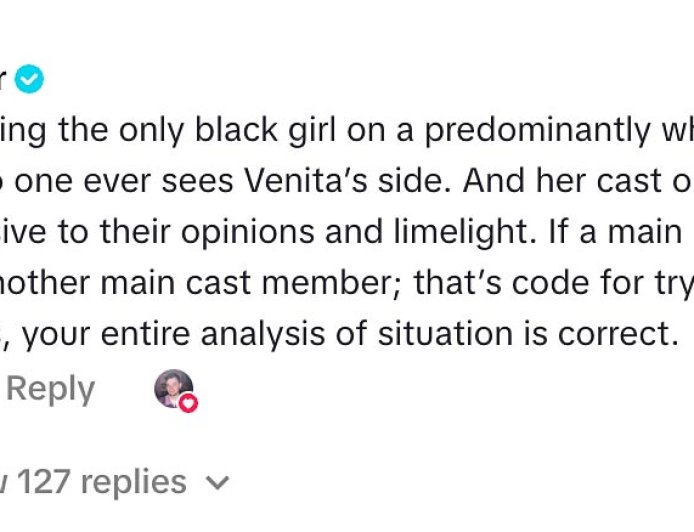Viewport: 694px width, 532px height.
Task: Click the number "127" in replies count
Action: [x=44, y=482]
